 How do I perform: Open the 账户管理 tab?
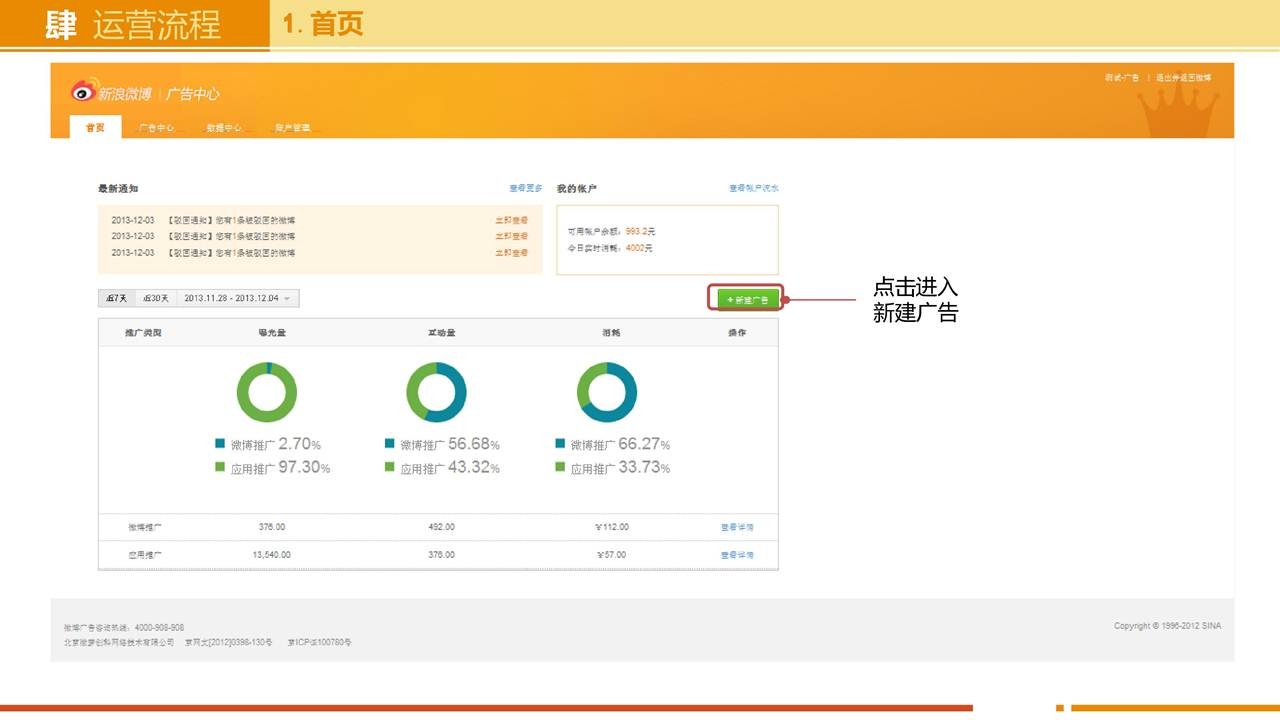click(292, 128)
